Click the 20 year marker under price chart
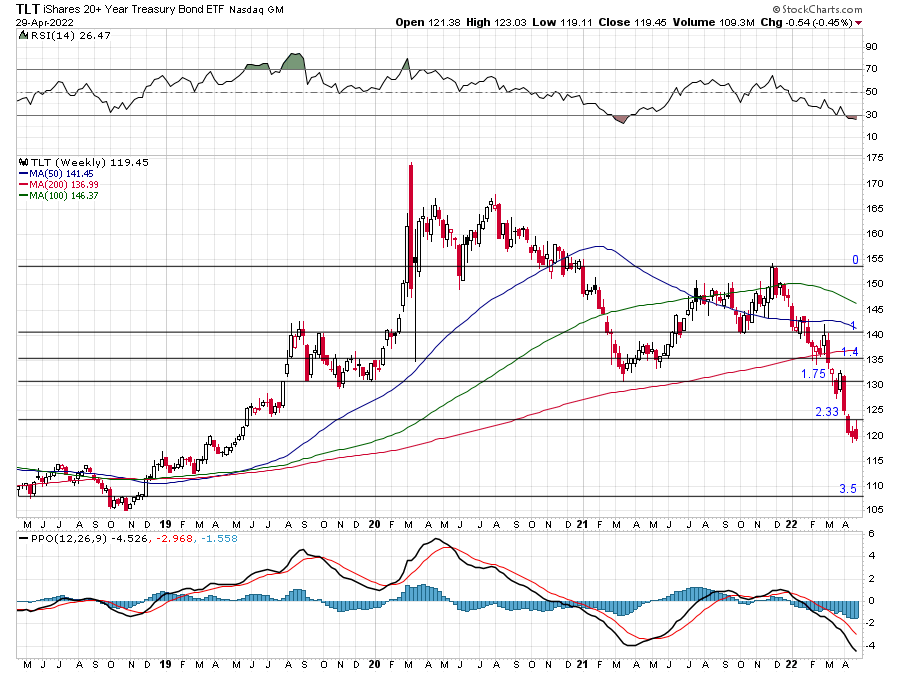The height and width of the screenshot is (673, 900). point(374,524)
